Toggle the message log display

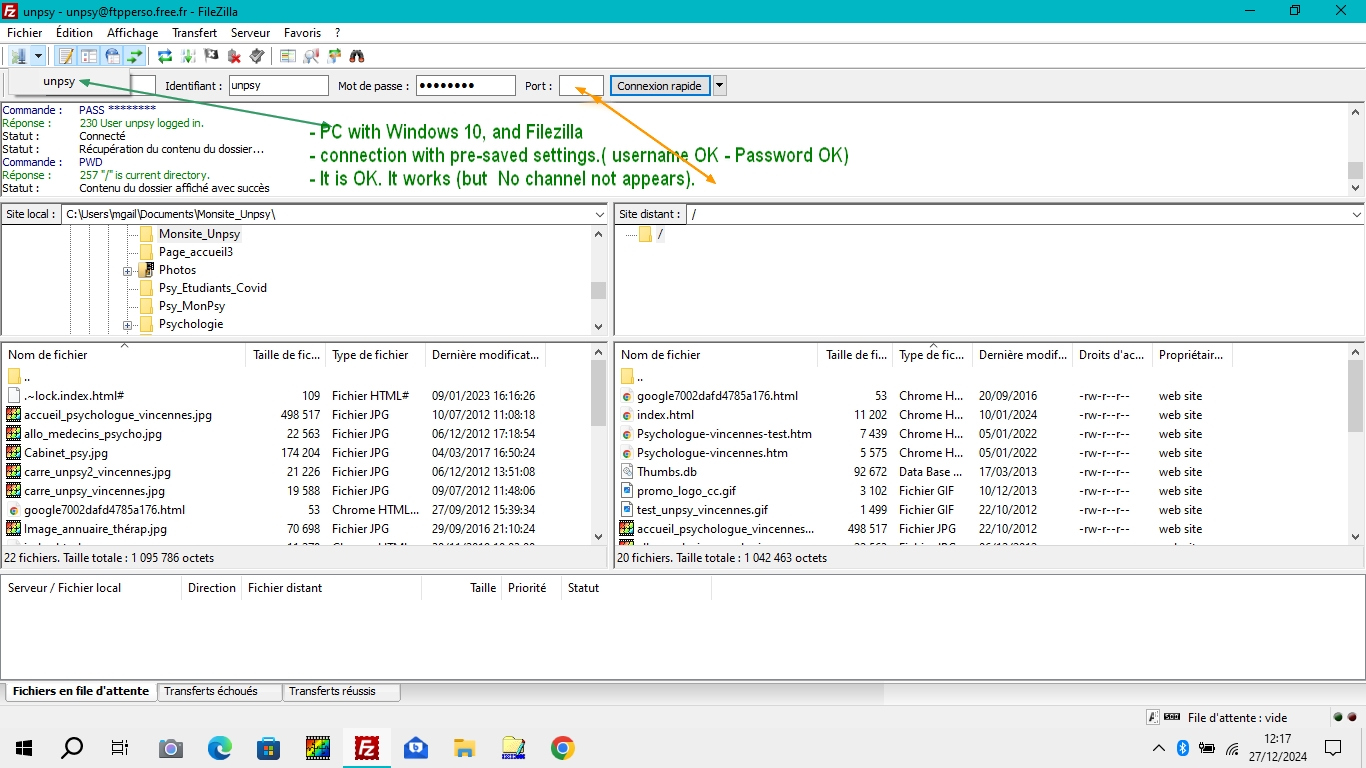(x=66, y=56)
